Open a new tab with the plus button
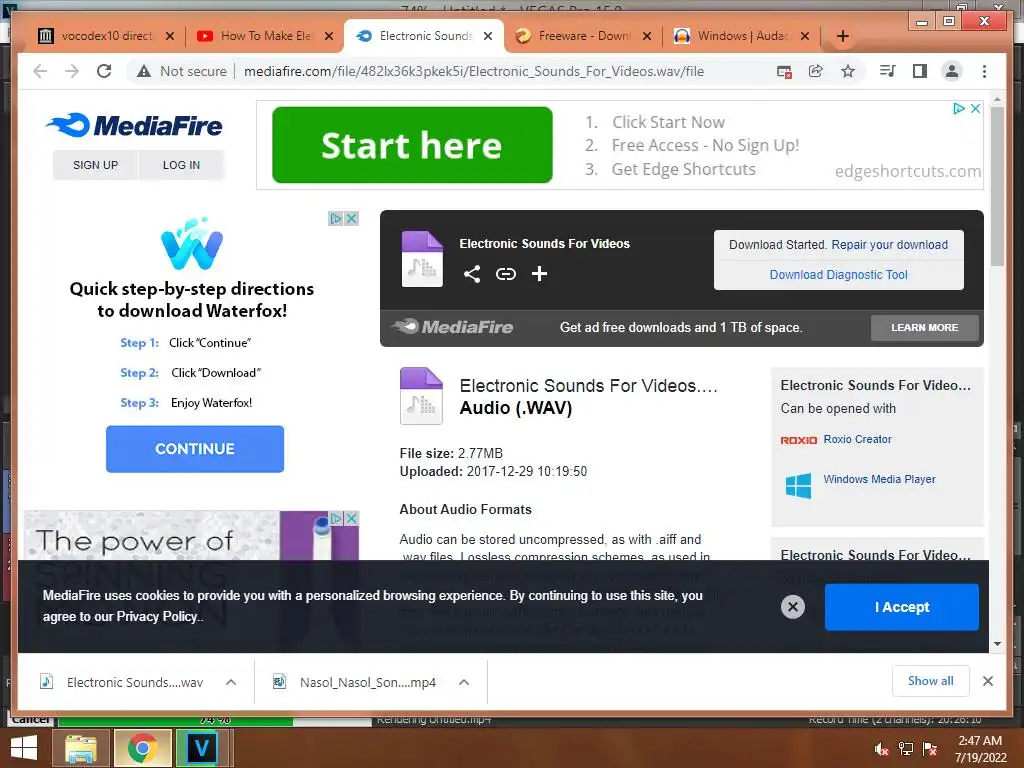 tap(842, 36)
